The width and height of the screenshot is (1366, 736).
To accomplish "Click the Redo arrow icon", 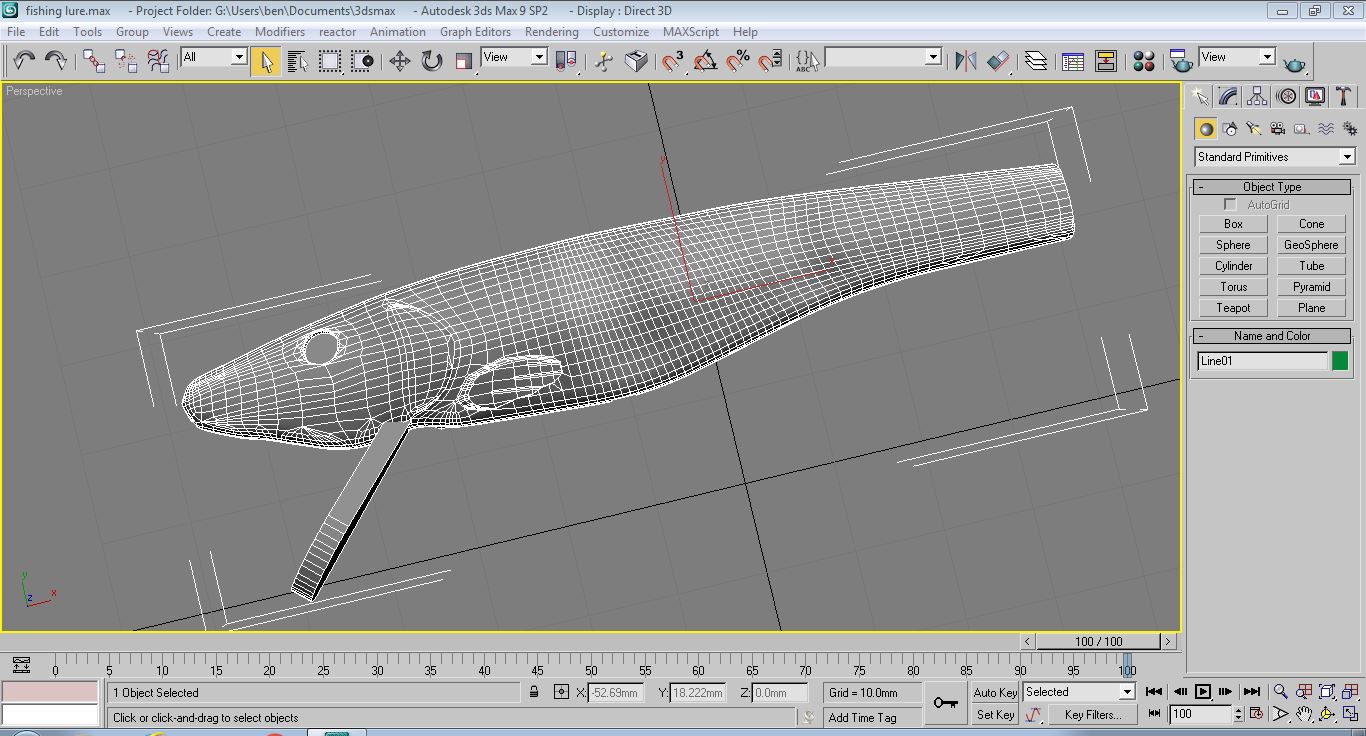I will click(x=56, y=61).
